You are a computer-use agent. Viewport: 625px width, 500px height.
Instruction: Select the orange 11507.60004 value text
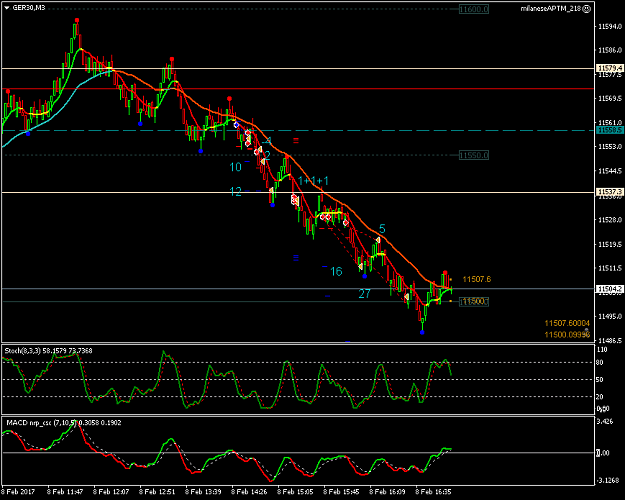pyautogui.click(x=567, y=323)
